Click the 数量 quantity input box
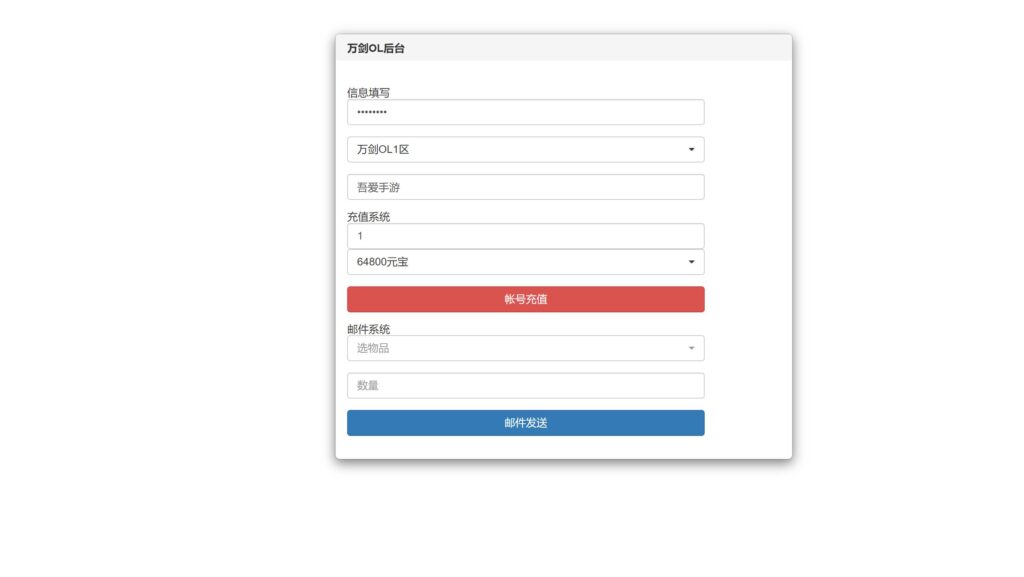1024x577 pixels. click(x=525, y=385)
